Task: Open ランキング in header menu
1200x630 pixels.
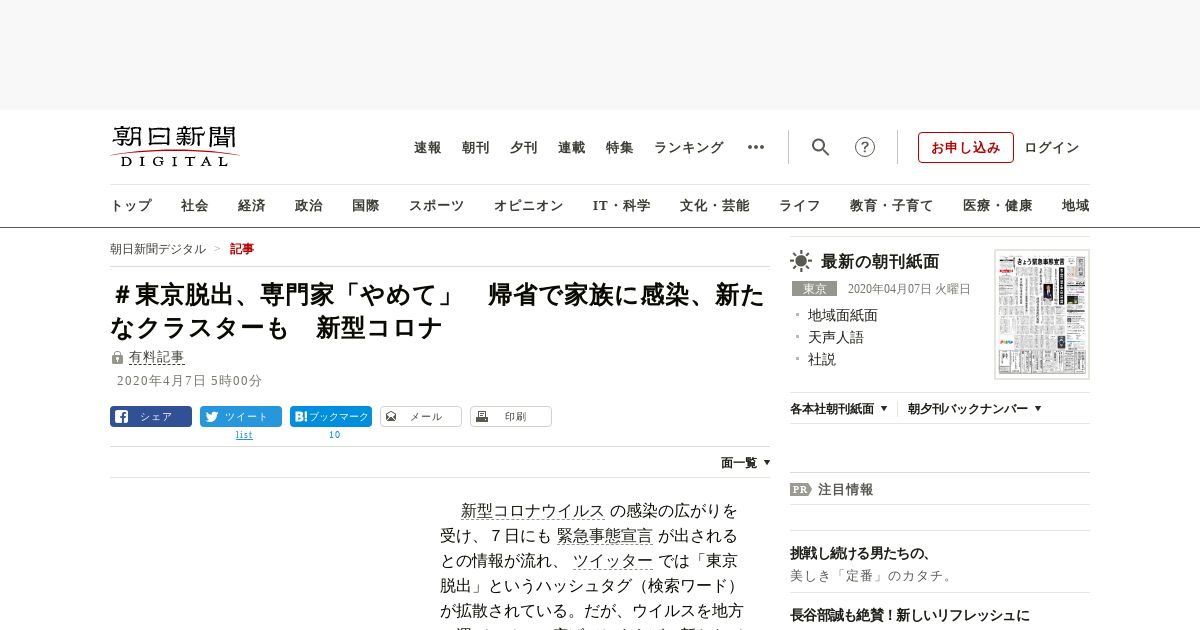Action: point(689,147)
